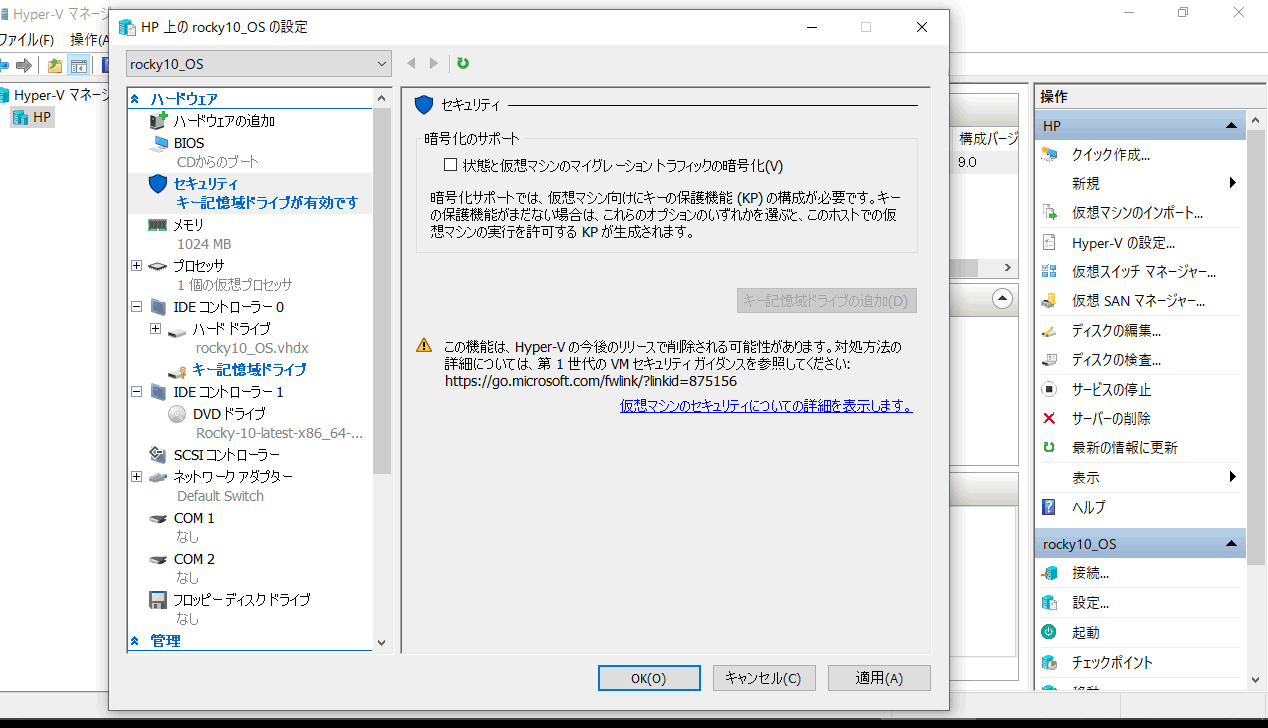Click the チェックポイント icon in actions
The width and height of the screenshot is (1268, 728).
(x=1049, y=662)
